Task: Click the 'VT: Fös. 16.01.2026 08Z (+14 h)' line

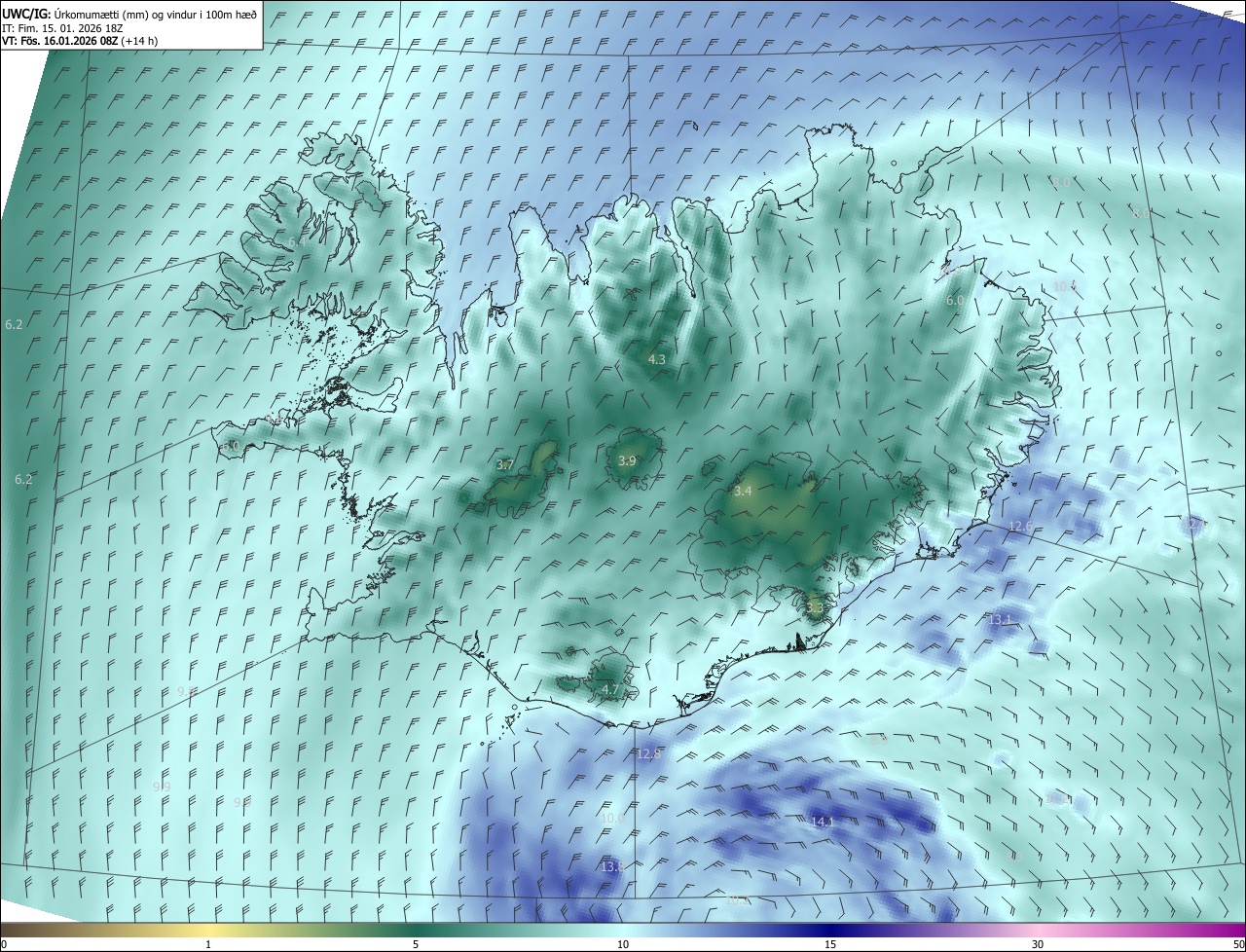Action: (80, 41)
